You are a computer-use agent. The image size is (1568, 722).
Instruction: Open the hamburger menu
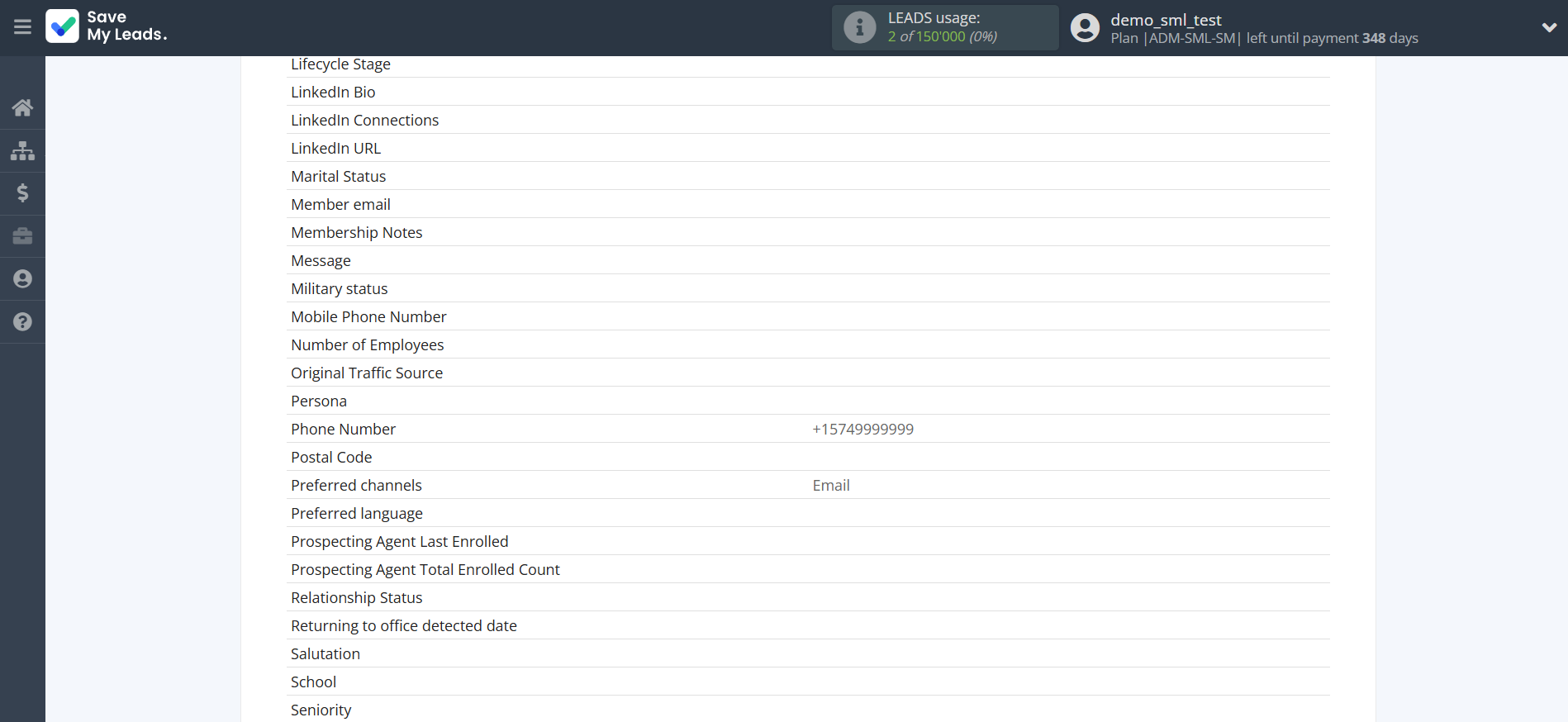tap(22, 27)
